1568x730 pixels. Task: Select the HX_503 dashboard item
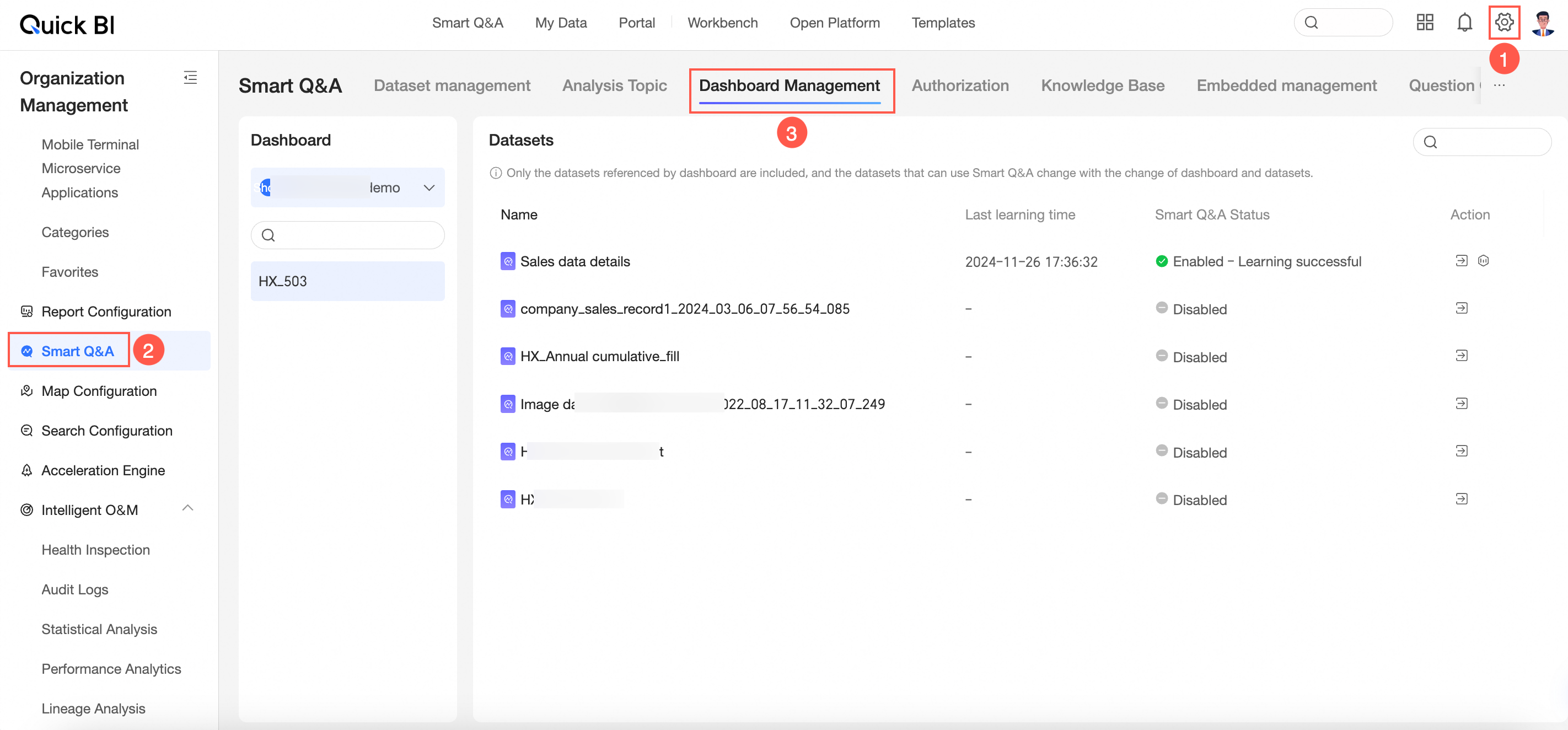click(x=347, y=281)
